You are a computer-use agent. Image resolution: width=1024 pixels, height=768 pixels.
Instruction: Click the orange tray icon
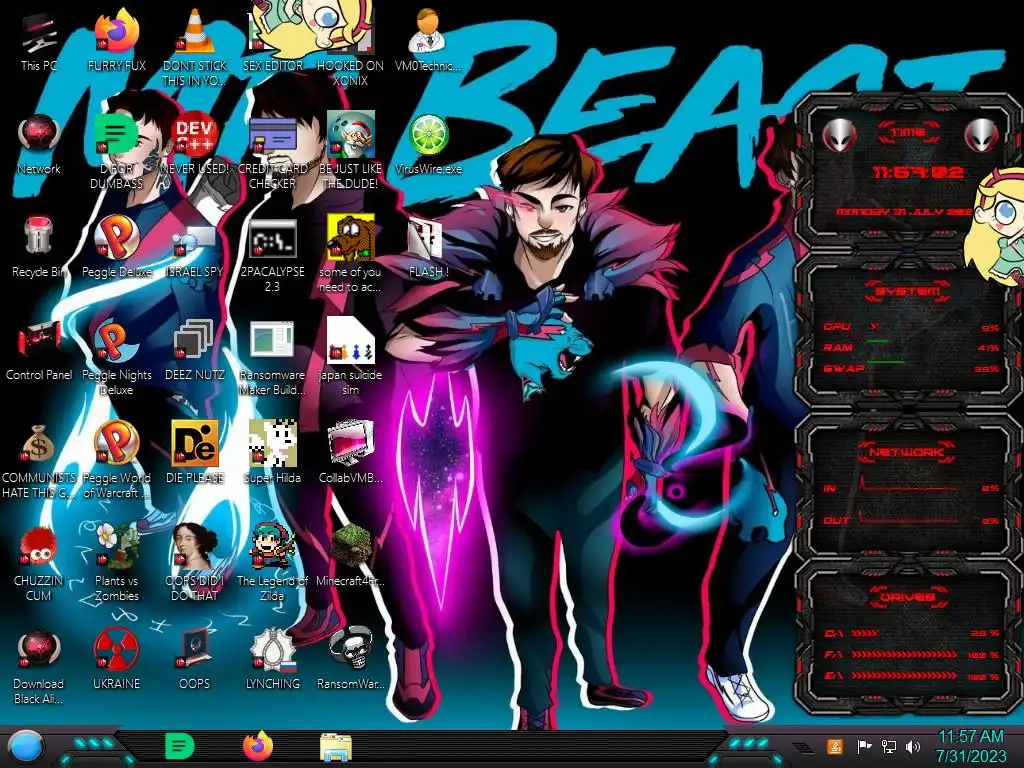coord(835,746)
